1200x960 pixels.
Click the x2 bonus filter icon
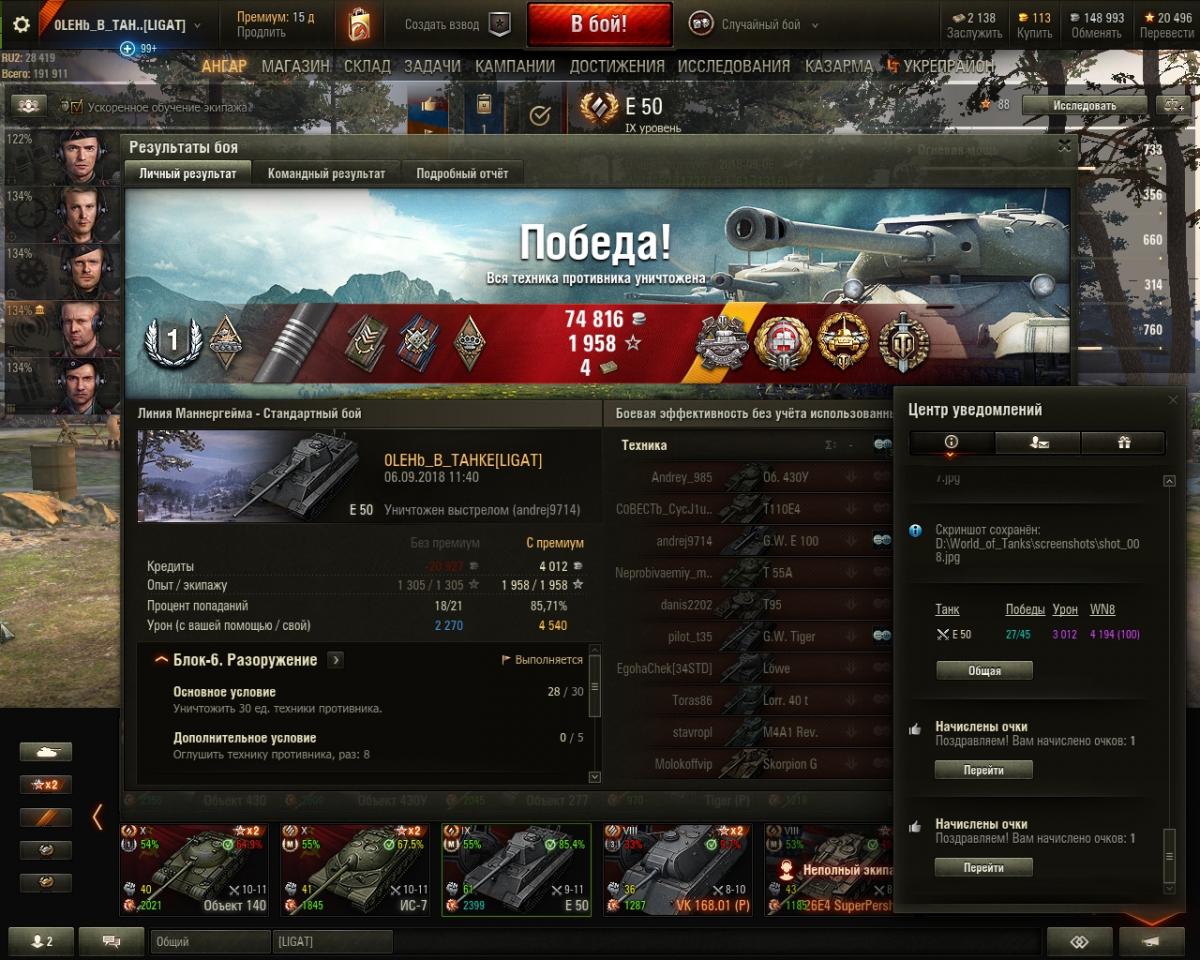click(x=46, y=785)
